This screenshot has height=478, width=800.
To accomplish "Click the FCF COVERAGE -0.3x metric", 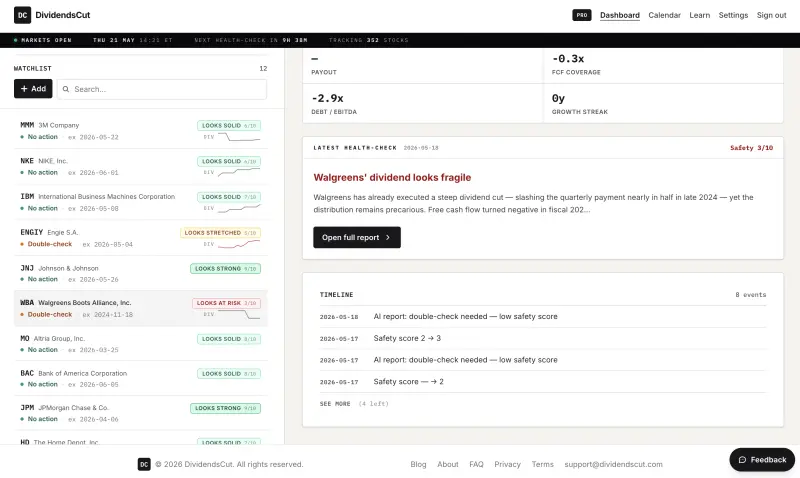I will click(x=663, y=64).
